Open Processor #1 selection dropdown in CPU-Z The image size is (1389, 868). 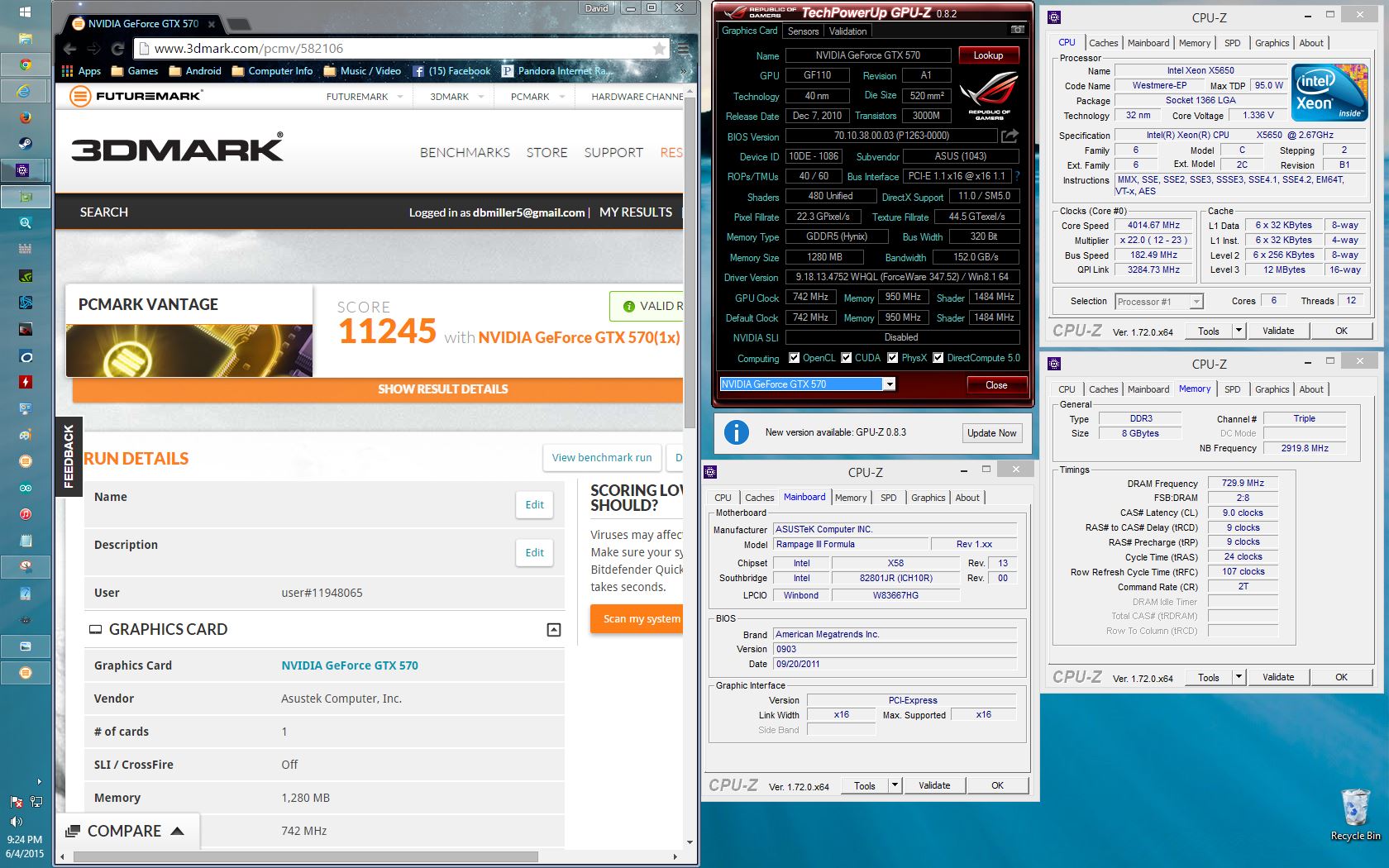click(1196, 302)
